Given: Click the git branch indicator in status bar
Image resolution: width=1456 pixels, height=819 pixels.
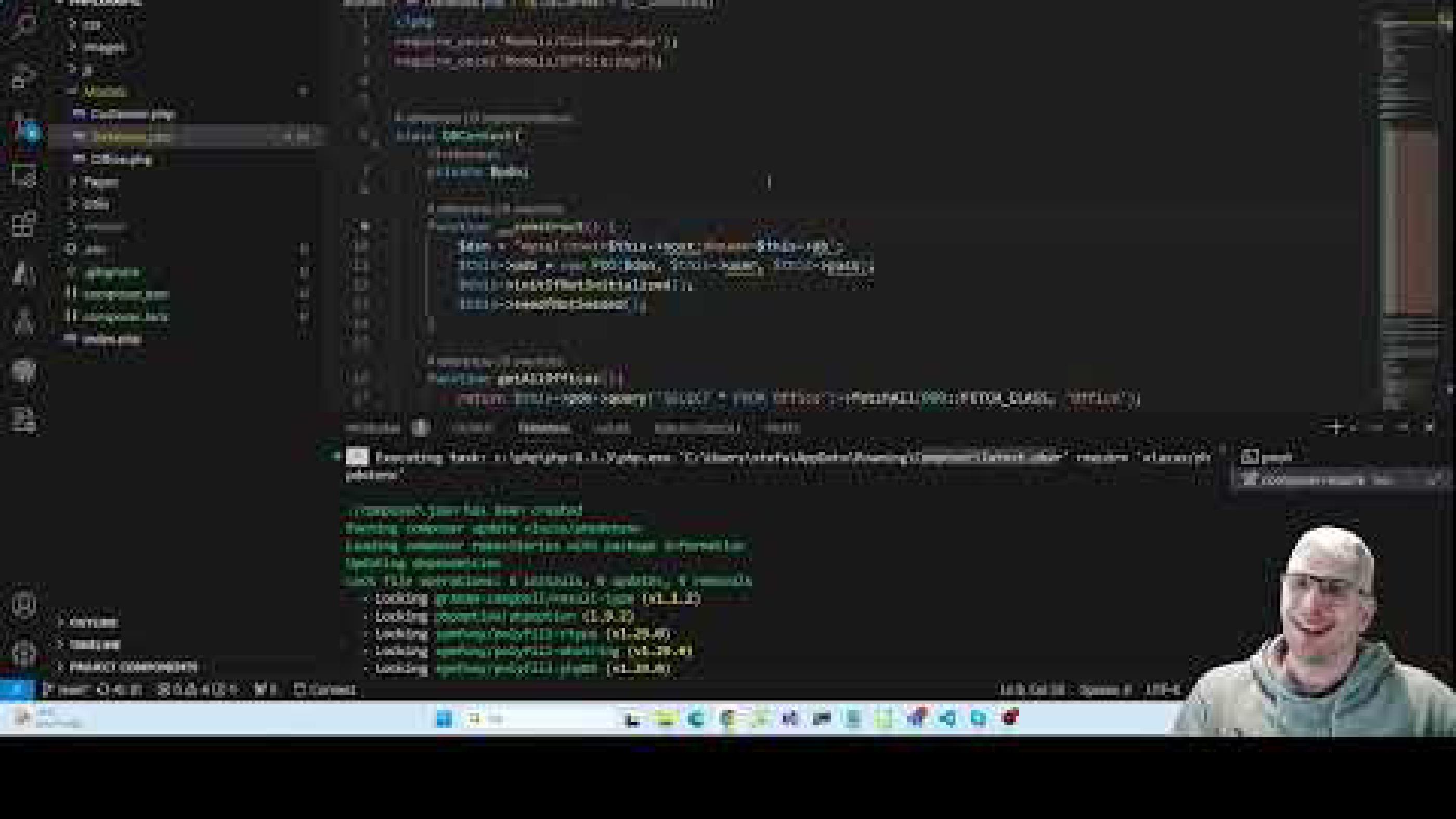Looking at the screenshot, I should click(x=73, y=690).
